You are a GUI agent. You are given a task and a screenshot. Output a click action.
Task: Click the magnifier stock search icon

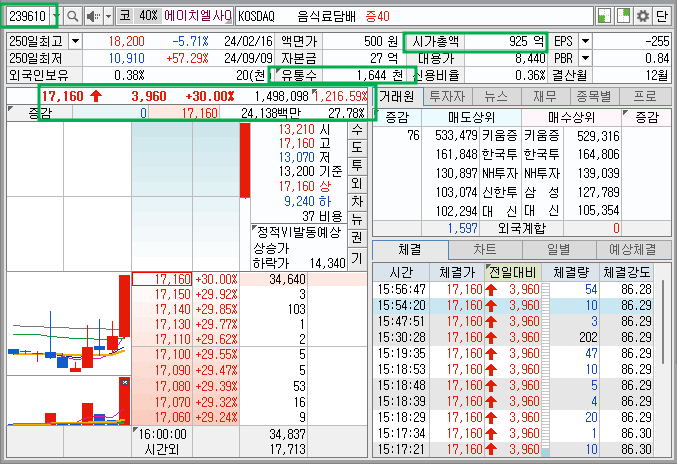click(x=73, y=16)
